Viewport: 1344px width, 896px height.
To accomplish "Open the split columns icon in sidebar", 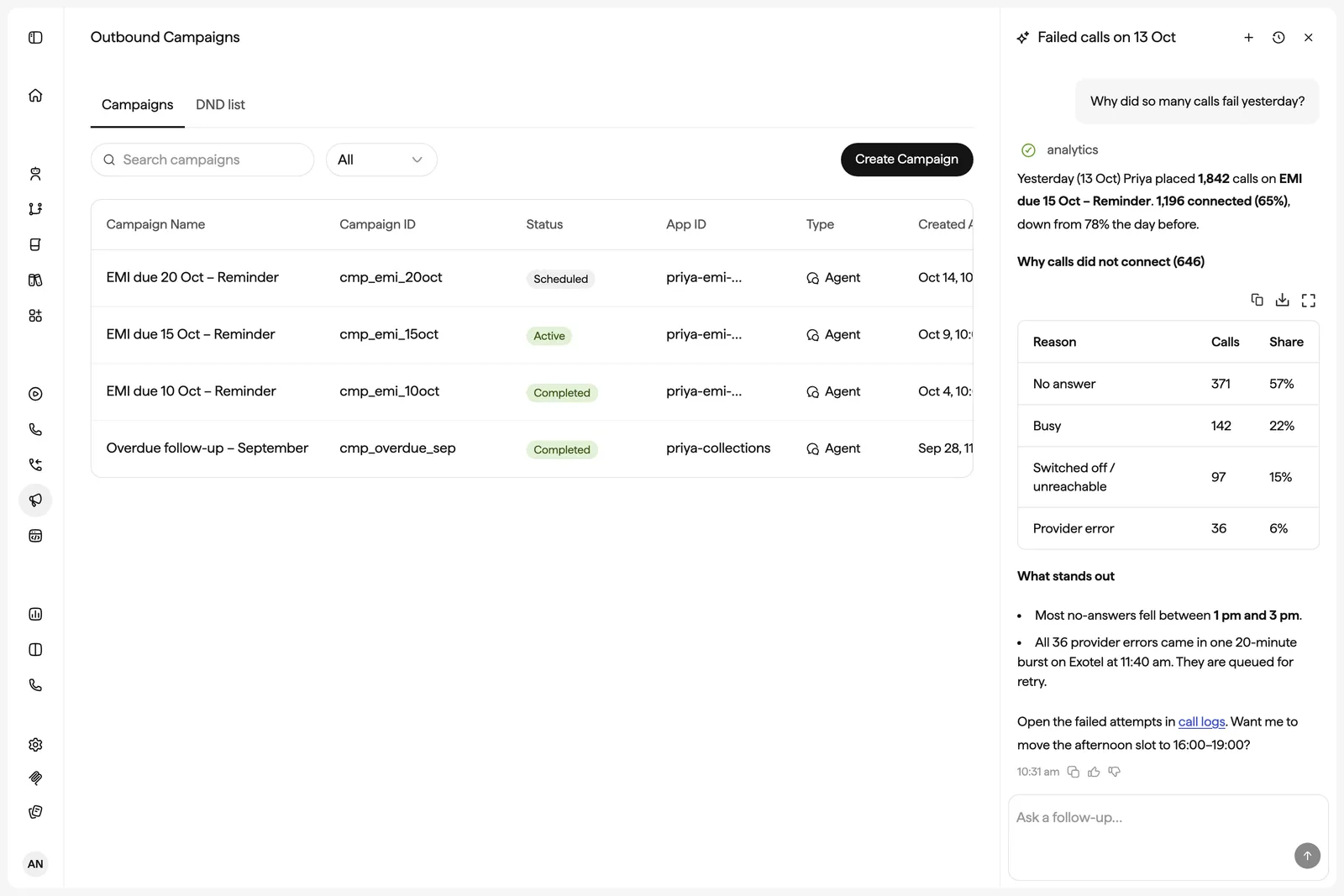I will tap(35, 649).
